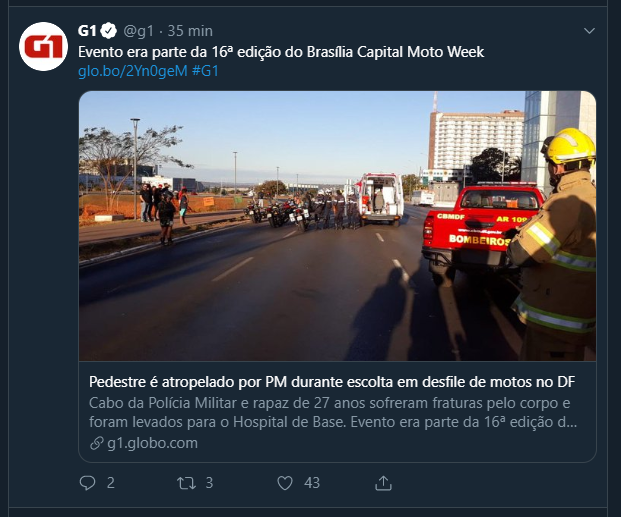Open the #G1 hashtag

[x=205, y=71]
